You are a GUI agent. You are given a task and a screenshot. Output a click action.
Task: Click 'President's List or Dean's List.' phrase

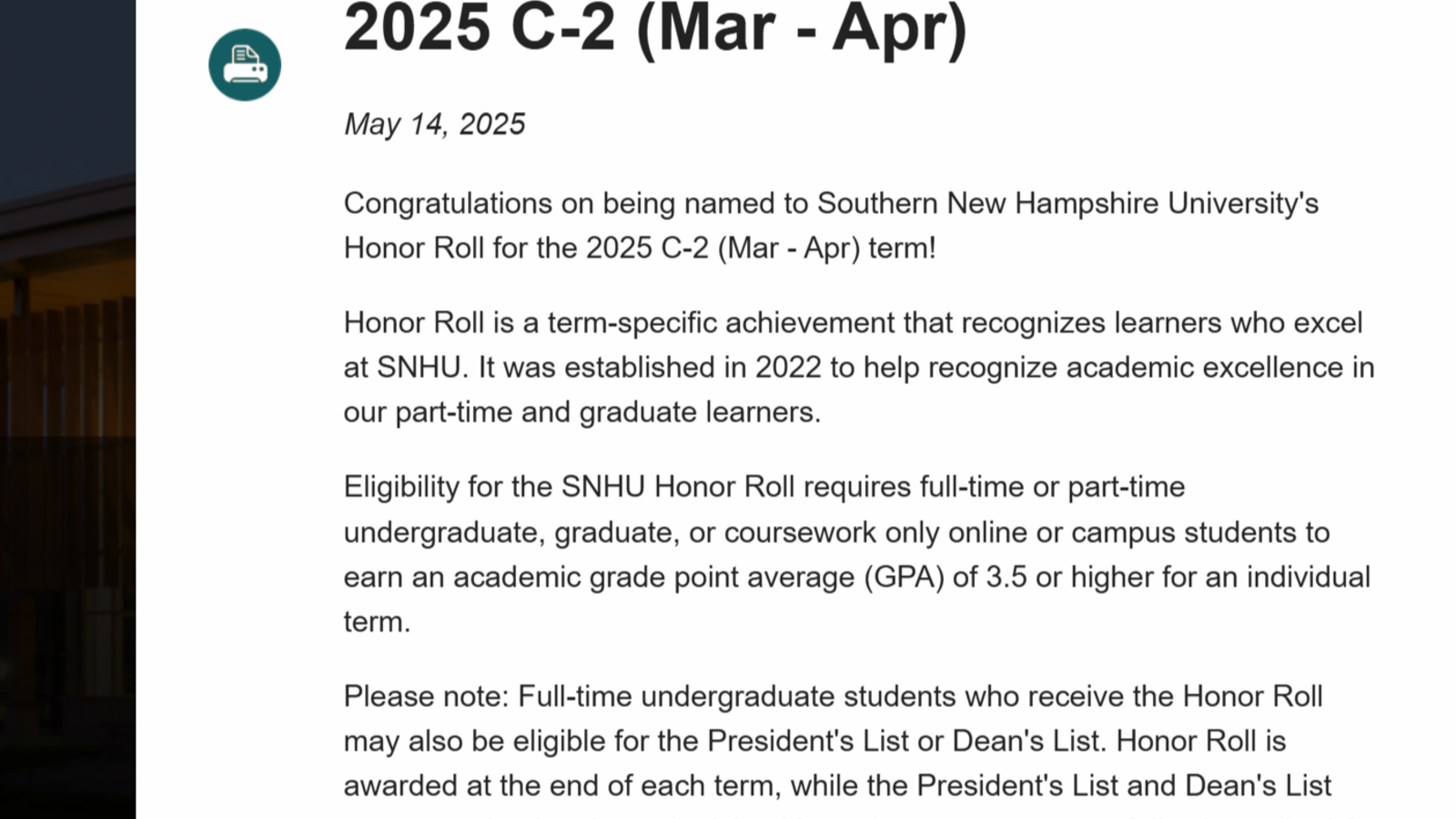coord(906,741)
